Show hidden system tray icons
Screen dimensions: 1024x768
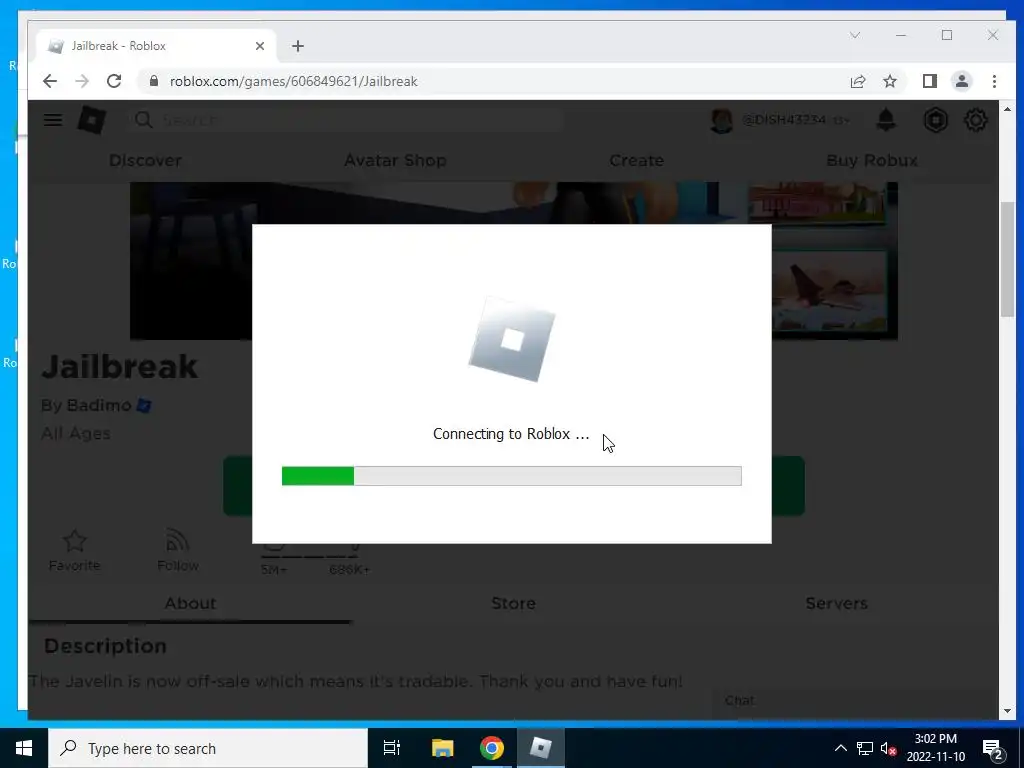(840, 748)
